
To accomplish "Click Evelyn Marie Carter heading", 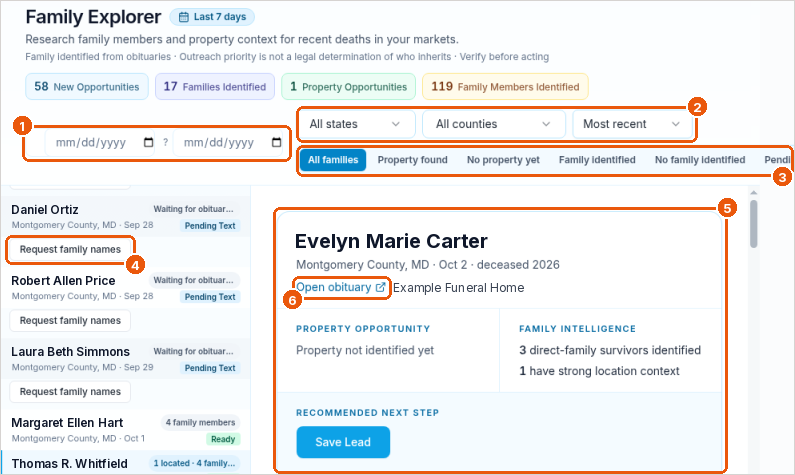I will pyautogui.click(x=391, y=241).
